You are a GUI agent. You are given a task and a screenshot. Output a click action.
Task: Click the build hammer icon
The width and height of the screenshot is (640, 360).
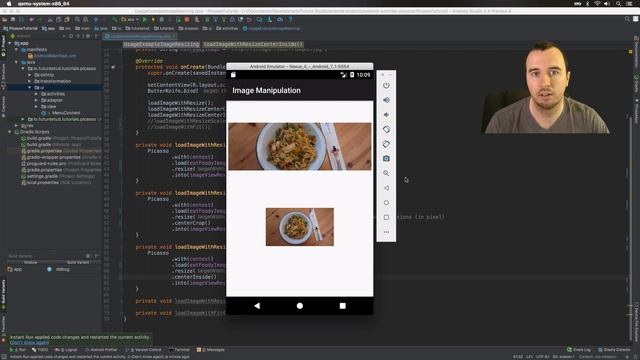click(x=114, y=19)
